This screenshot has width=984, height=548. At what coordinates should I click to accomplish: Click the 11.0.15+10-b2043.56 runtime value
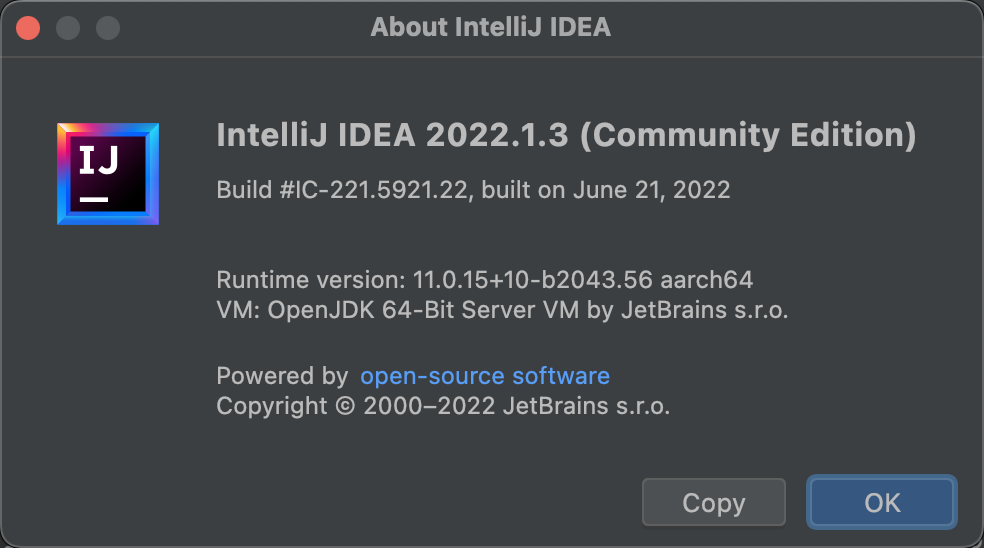click(x=532, y=280)
